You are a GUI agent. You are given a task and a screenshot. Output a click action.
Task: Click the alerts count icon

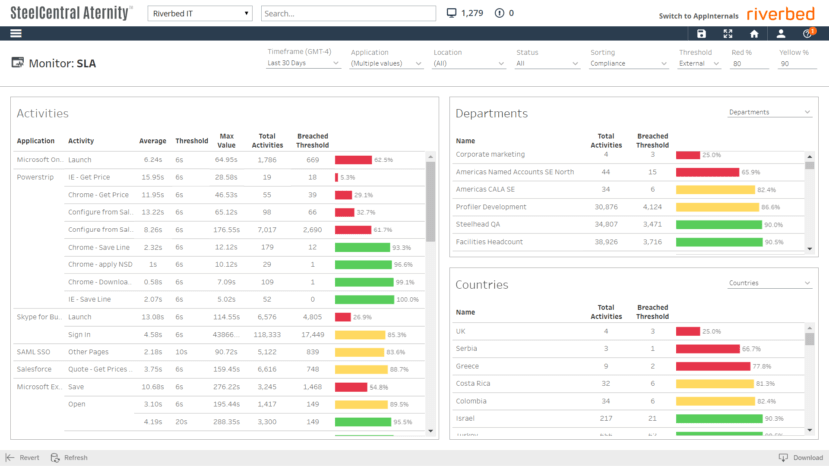499,13
